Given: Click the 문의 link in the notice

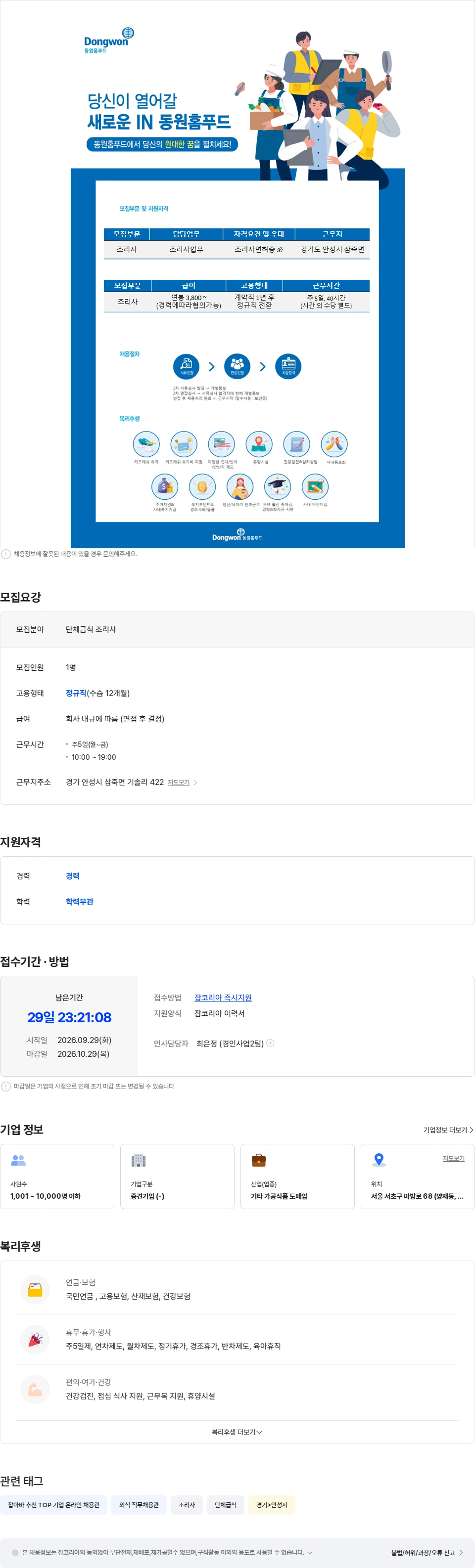Looking at the screenshot, I should tap(108, 554).
